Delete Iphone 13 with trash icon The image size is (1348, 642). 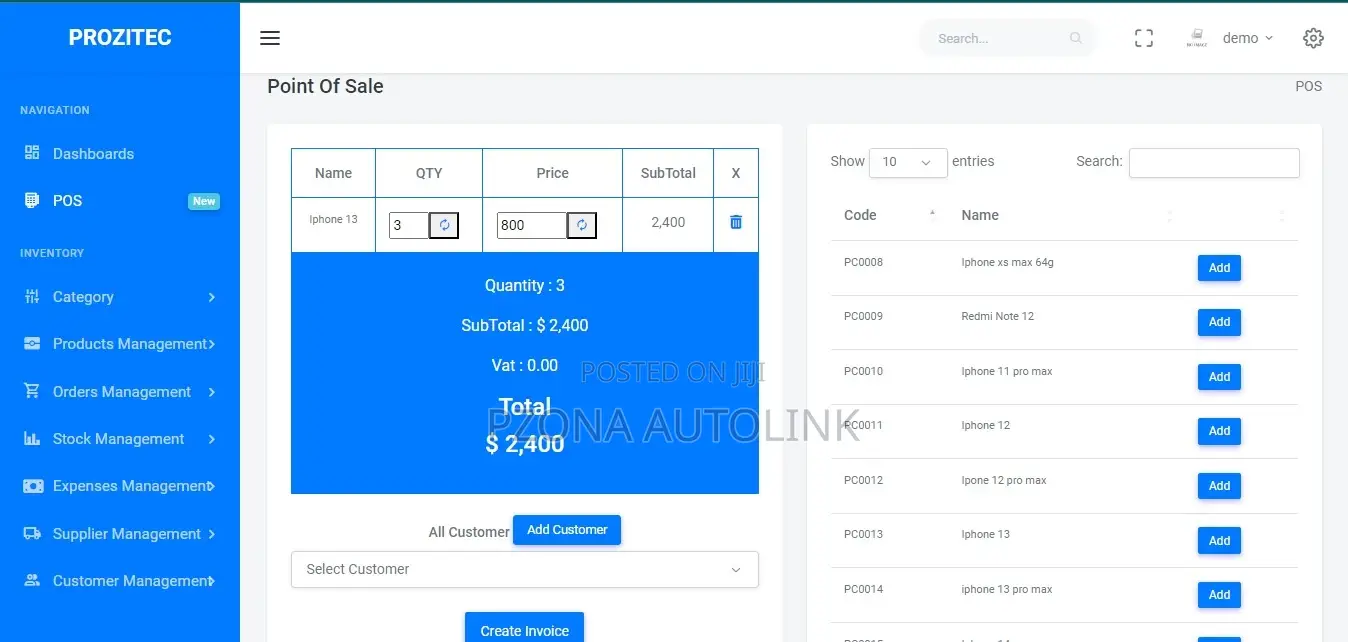(x=736, y=222)
